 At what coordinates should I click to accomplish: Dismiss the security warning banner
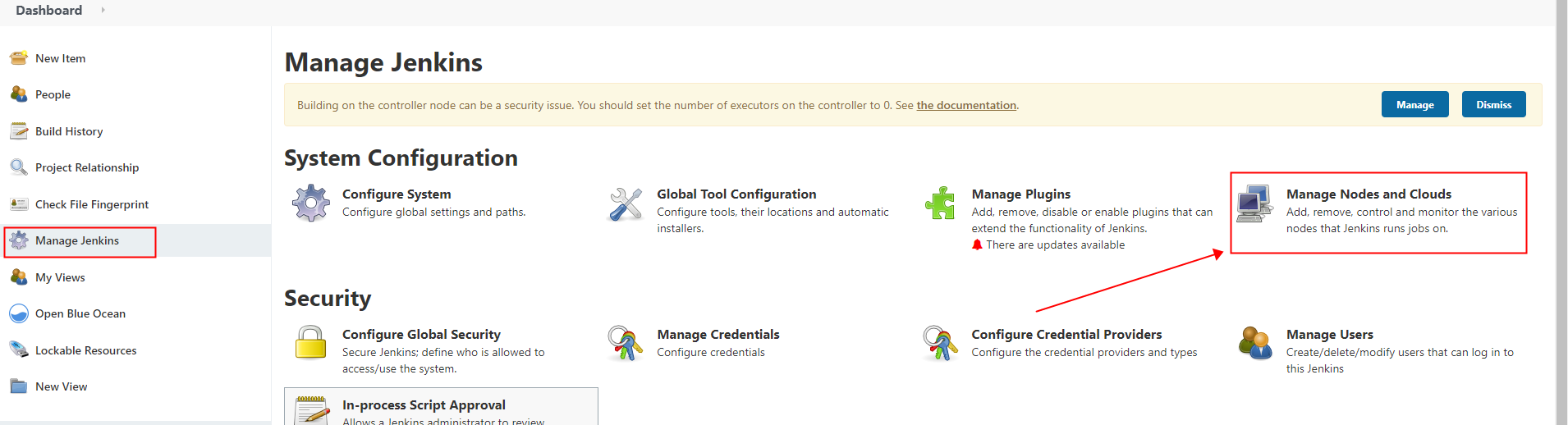pyautogui.click(x=1493, y=104)
